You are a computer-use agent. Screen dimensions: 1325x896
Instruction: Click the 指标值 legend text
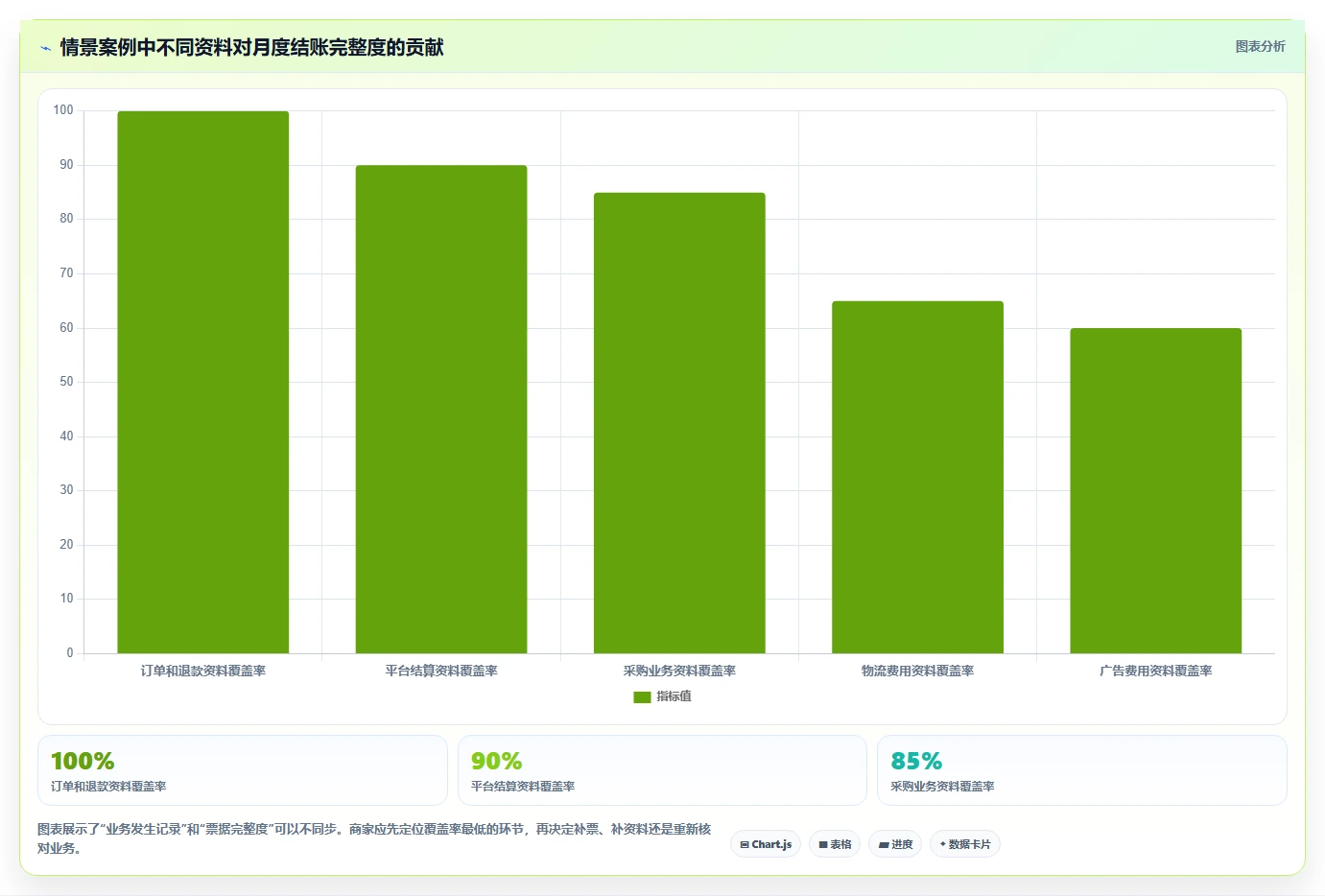click(x=674, y=696)
